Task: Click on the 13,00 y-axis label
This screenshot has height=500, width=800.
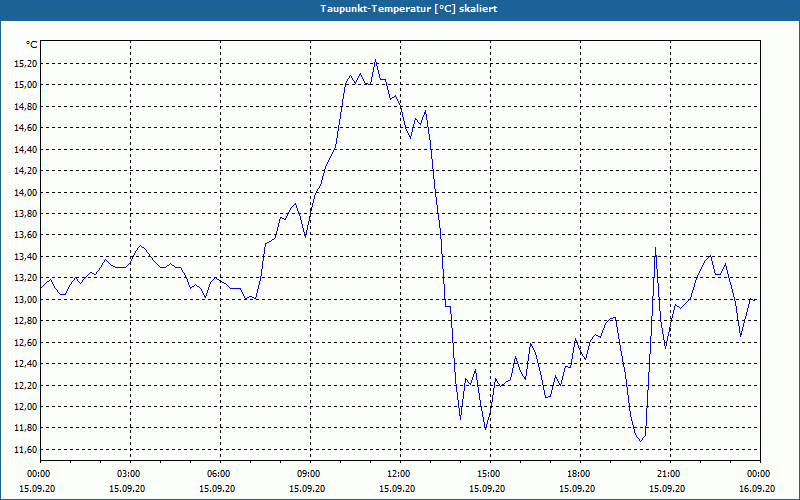Action: 26,299
